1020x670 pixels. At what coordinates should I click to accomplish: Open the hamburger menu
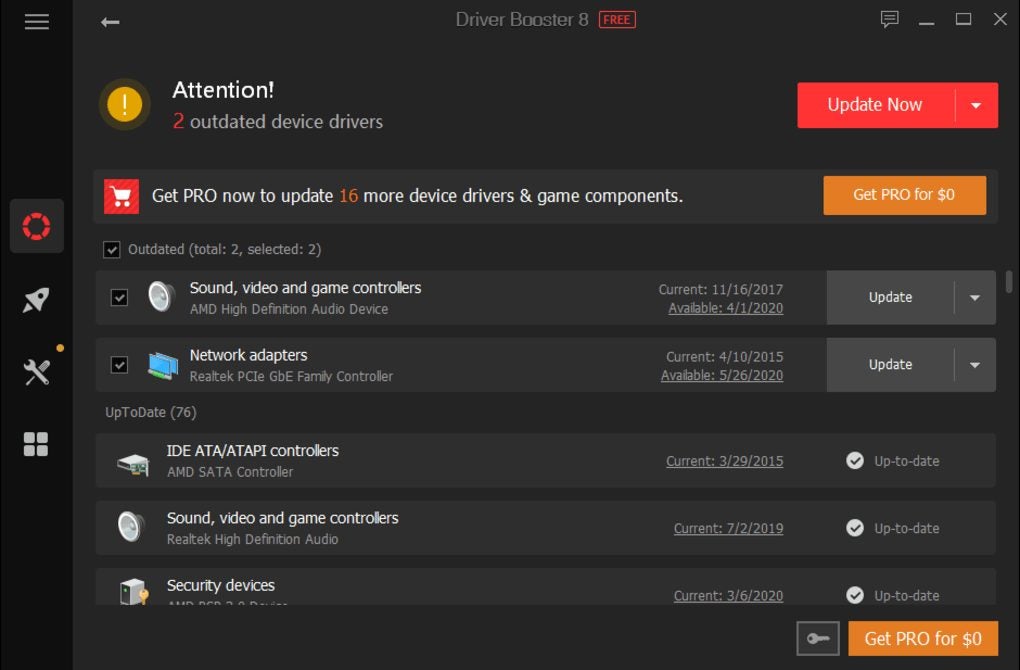[36, 20]
